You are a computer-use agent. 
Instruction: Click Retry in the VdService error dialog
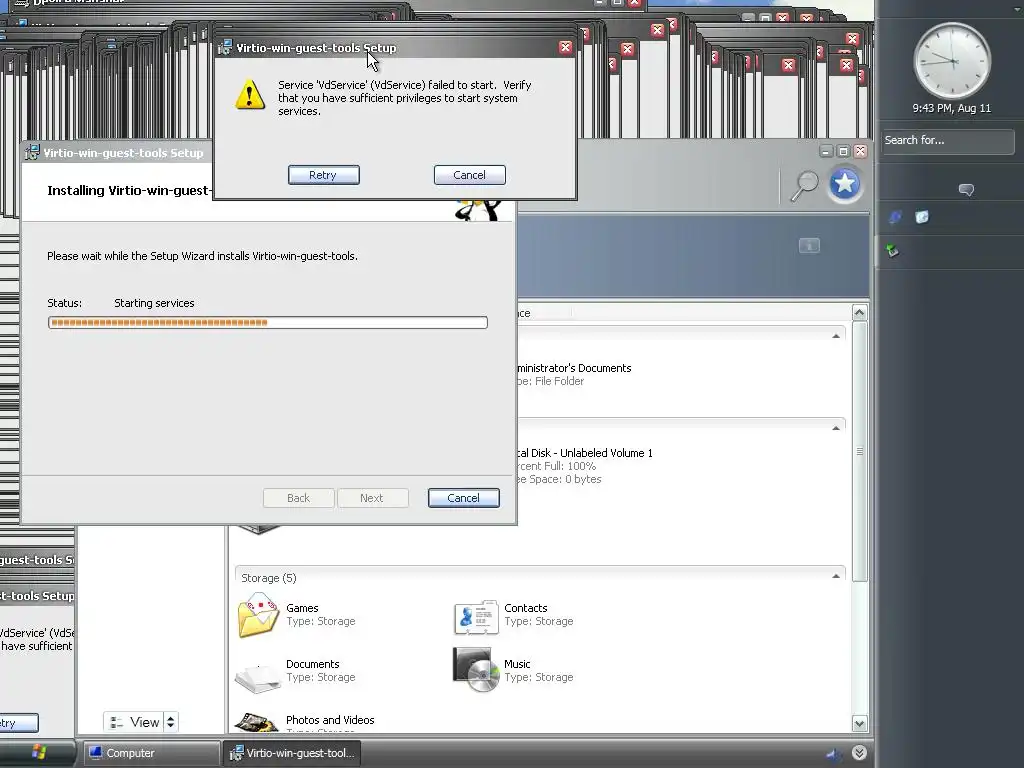pyautogui.click(x=323, y=175)
